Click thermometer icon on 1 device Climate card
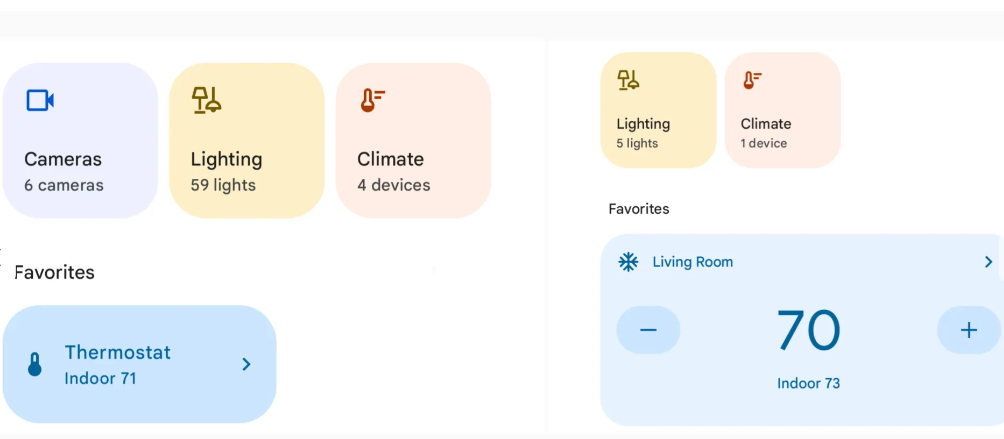Viewport: 1004px width, 439px height. pos(752,80)
